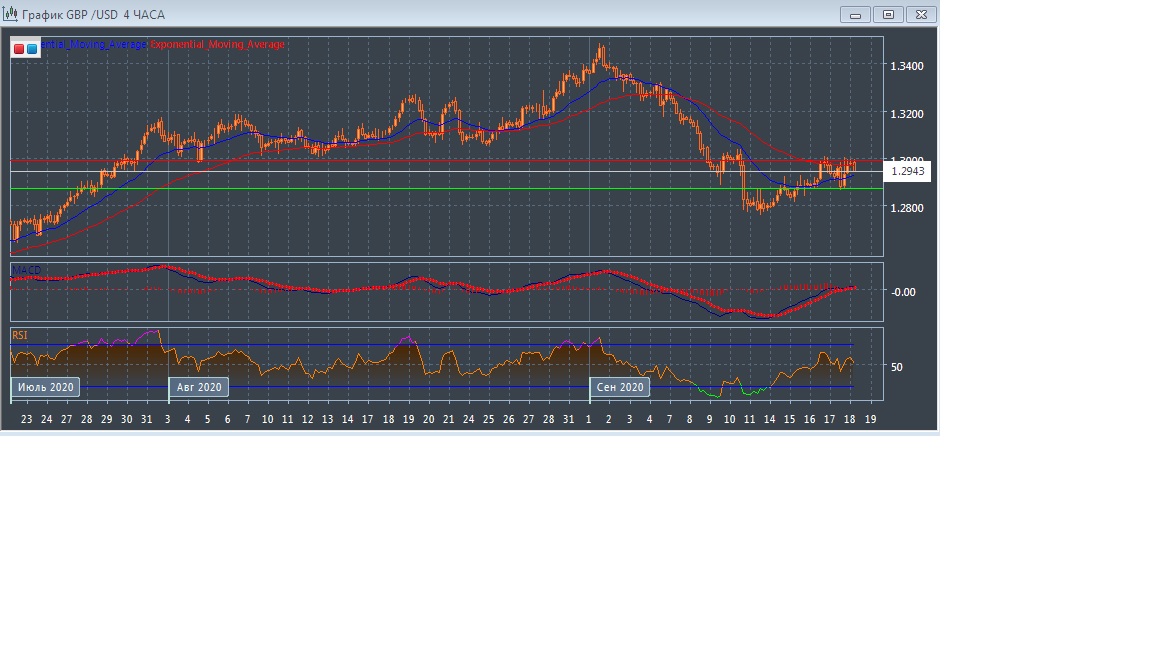Image resolution: width=1152 pixels, height=648 pixels.
Task: Click the MACD zero level axis label
Action: pos(903,292)
